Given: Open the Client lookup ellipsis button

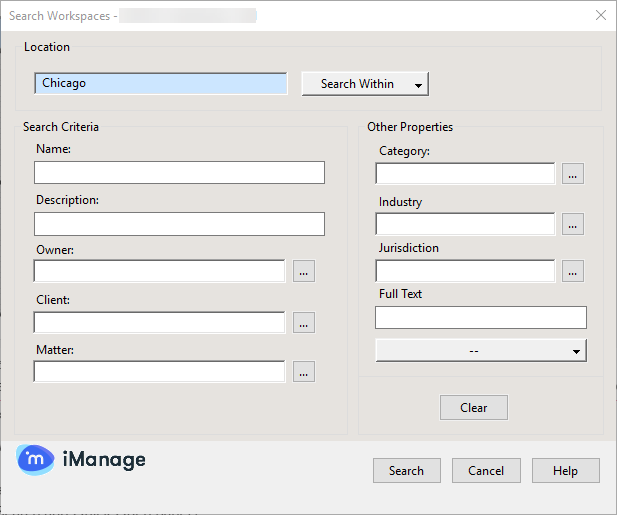Looking at the screenshot, I should [x=304, y=322].
